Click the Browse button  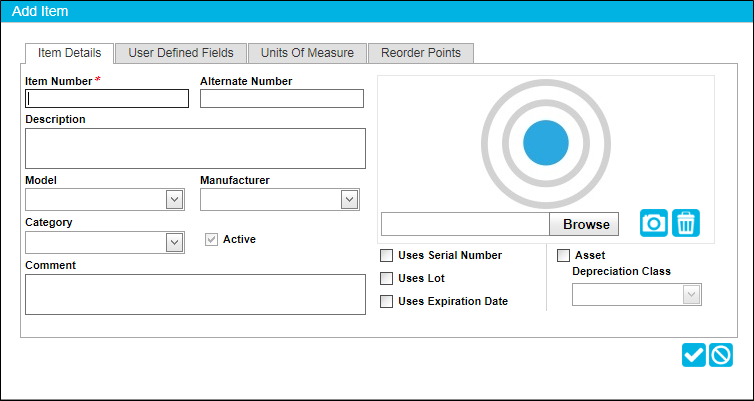584,224
